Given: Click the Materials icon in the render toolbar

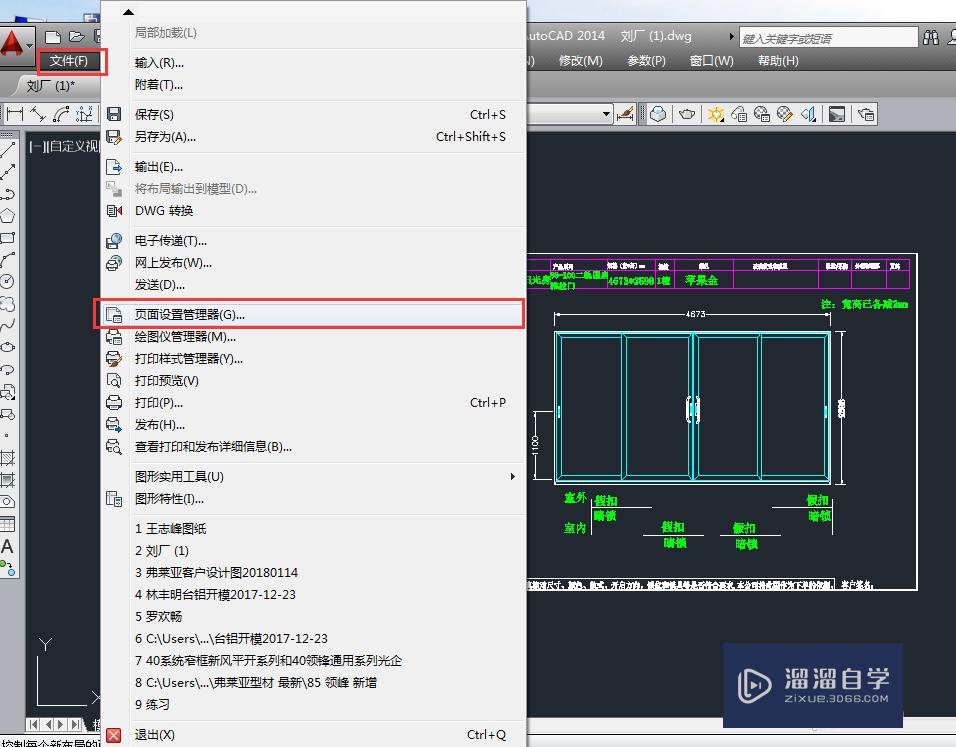Looking at the screenshot, I should 760,114.
